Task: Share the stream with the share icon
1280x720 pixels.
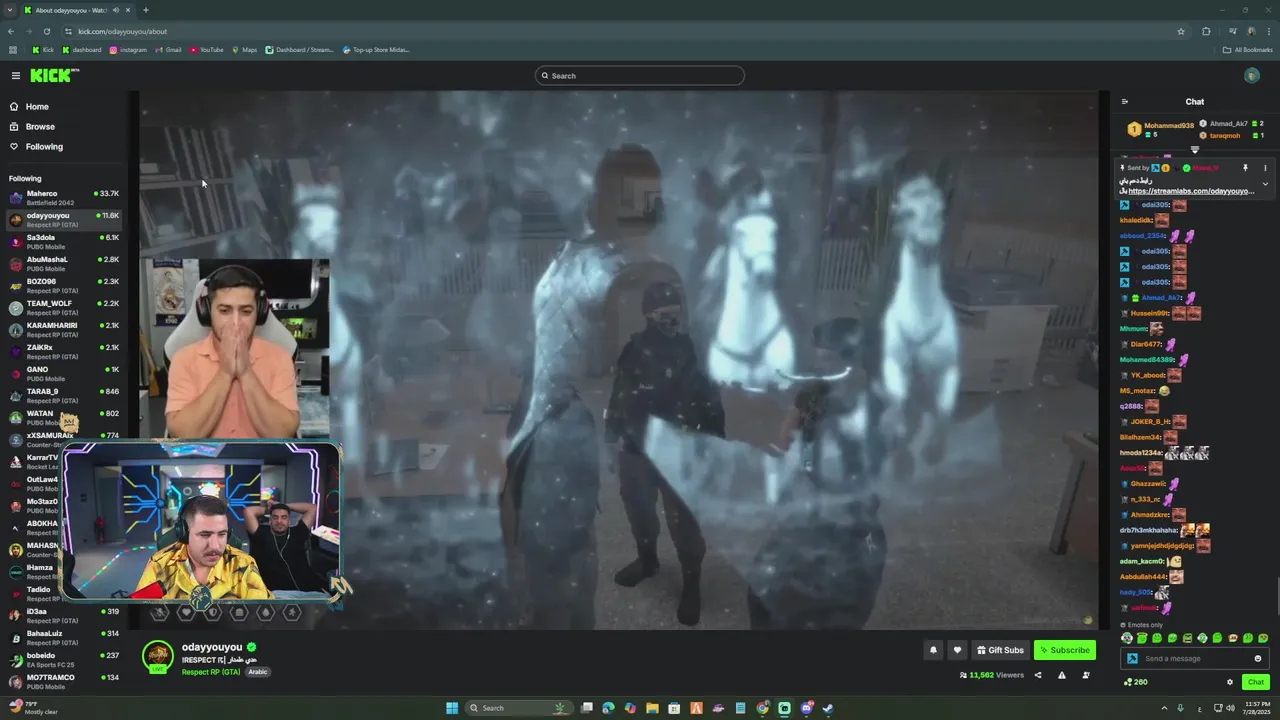Action: (x=1037, y=675)
